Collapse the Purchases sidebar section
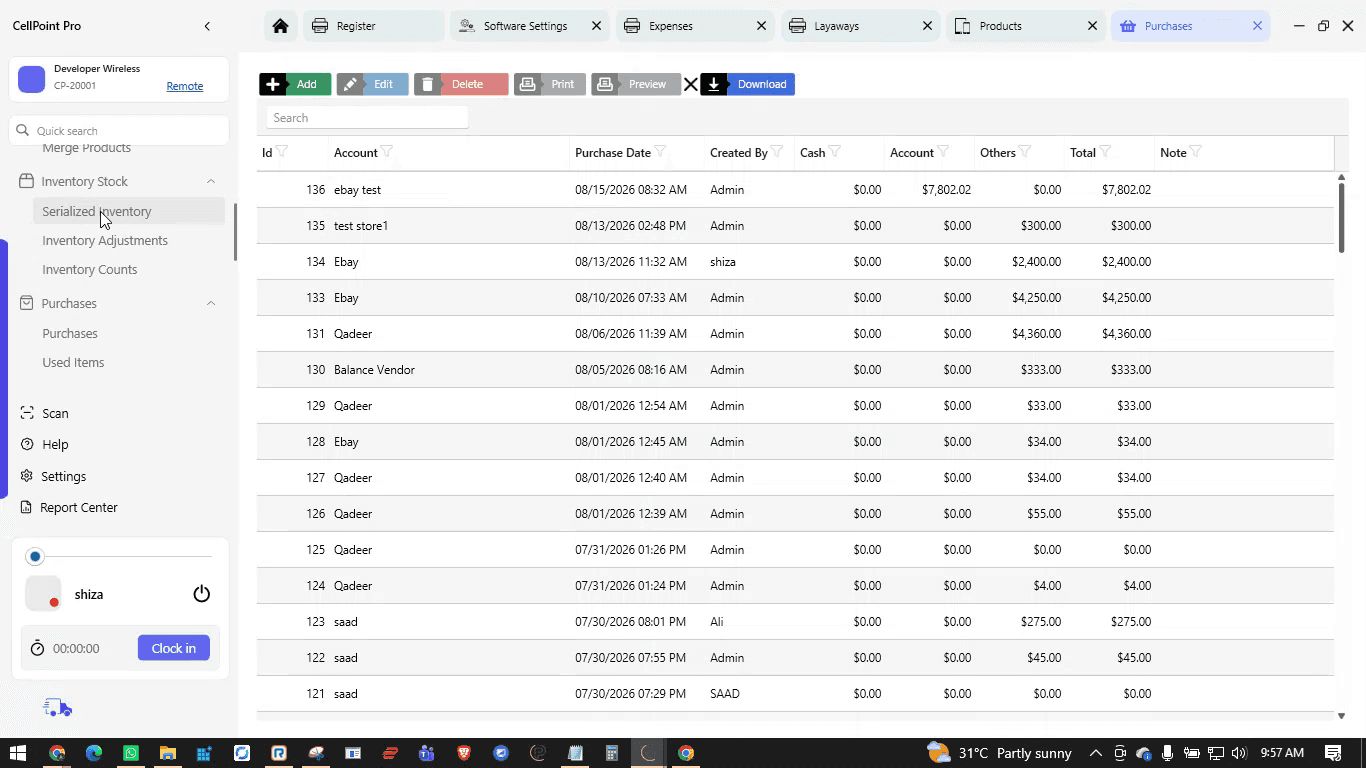 (211, 303)
